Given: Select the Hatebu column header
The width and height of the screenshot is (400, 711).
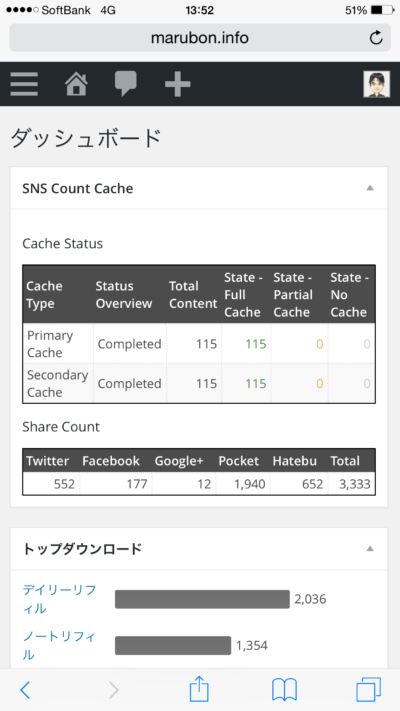Looking at the screenshot, I should [x=295, y=461].
